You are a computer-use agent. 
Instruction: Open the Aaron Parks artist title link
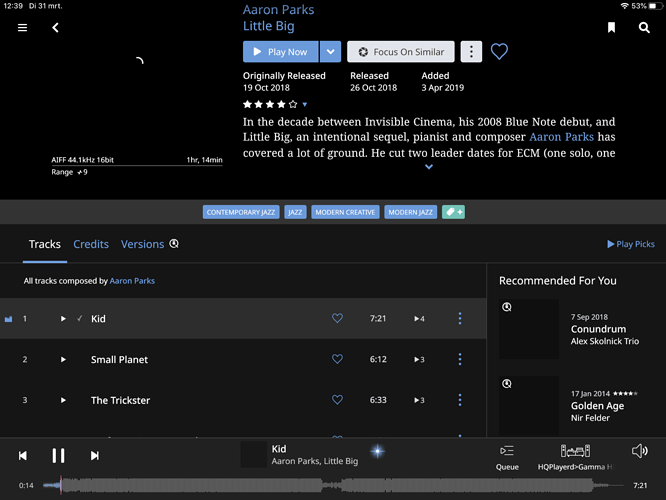click(278, 10)
